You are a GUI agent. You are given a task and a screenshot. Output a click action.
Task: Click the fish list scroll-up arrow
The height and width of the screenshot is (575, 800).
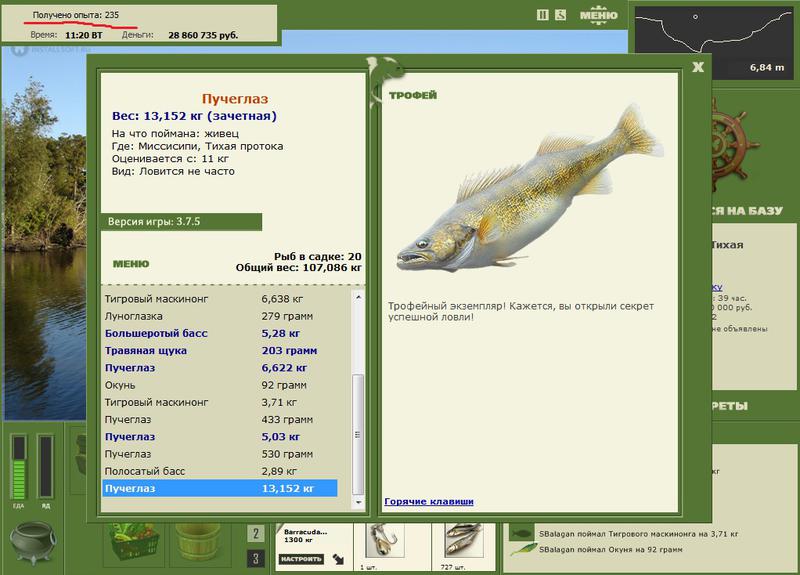click(358, 297)
